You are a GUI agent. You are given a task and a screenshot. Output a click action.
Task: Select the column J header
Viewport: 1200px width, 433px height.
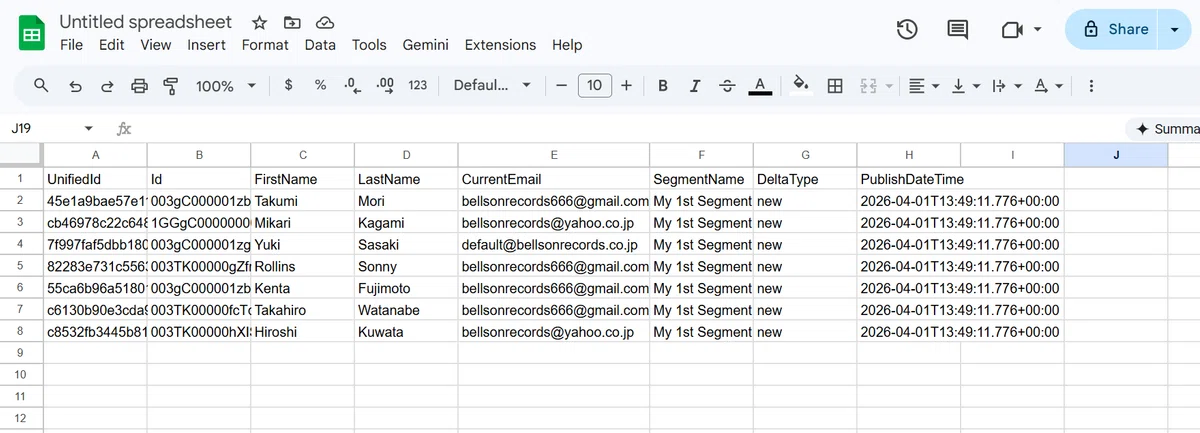point(1116,155)
